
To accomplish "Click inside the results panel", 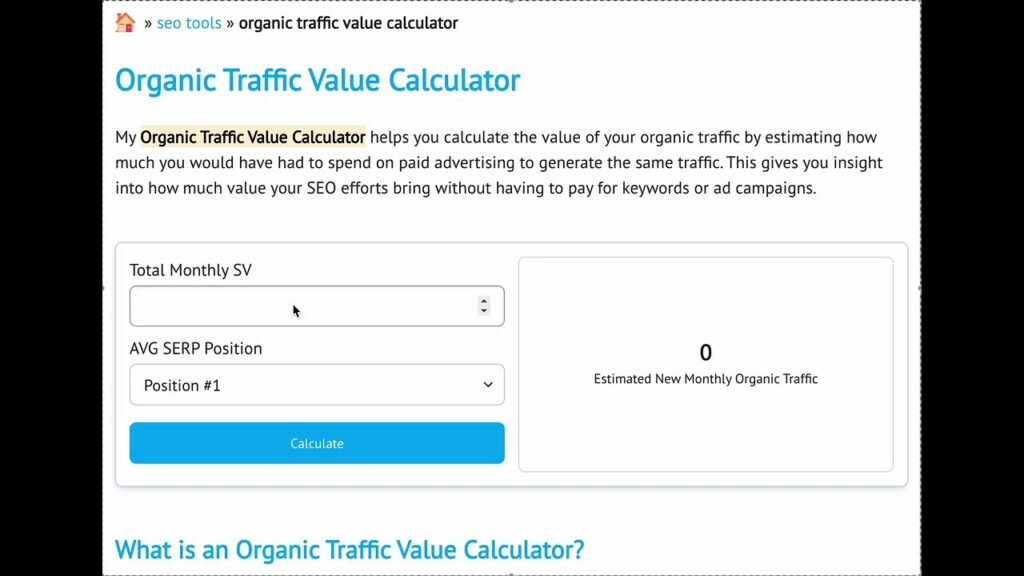I will pos(706,430).
